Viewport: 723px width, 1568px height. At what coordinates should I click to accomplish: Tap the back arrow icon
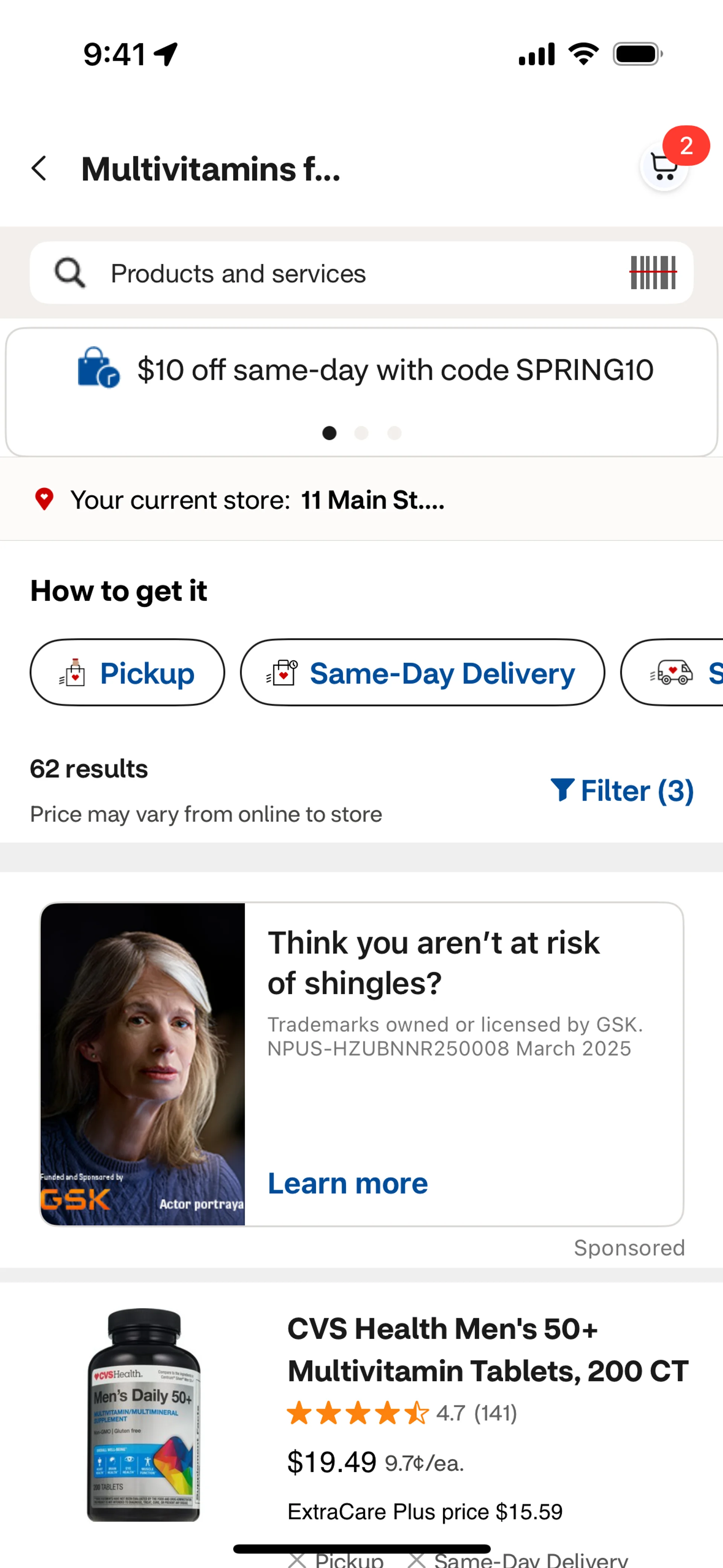[x=39, y=169]
